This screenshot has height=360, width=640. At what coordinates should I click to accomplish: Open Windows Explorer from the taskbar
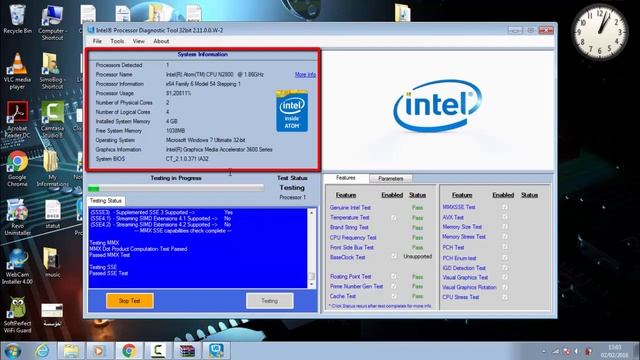71,351
